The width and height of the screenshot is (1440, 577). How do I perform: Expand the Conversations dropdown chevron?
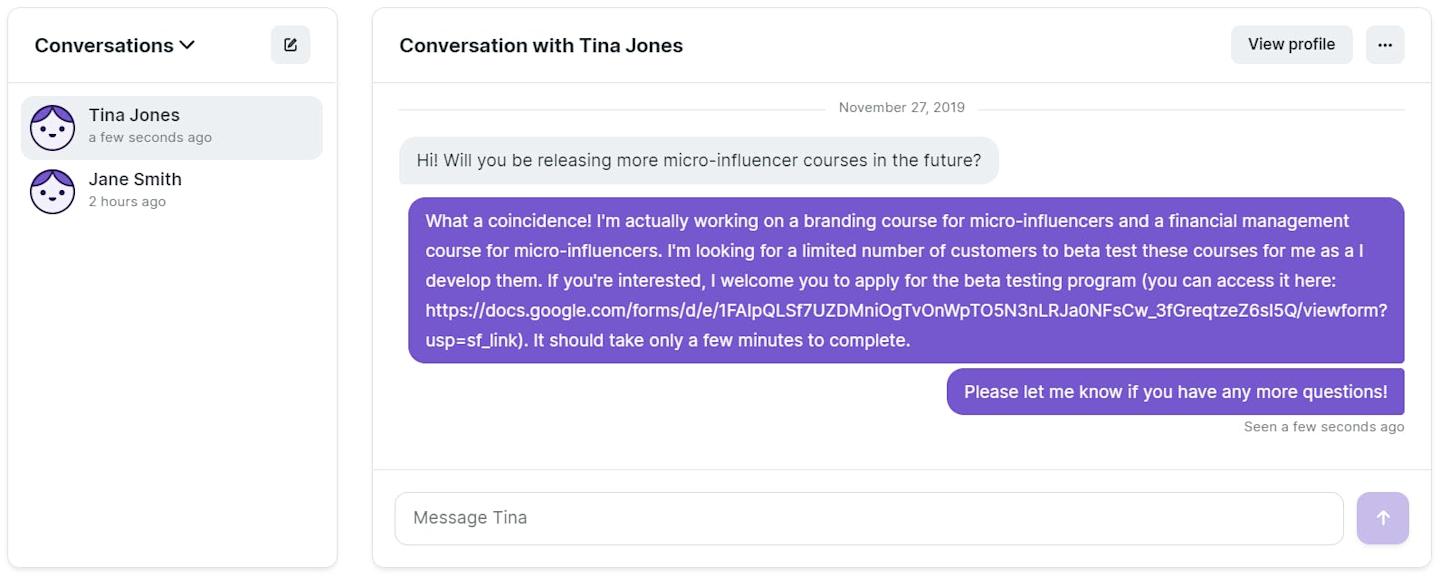click(x=187, y=45)
